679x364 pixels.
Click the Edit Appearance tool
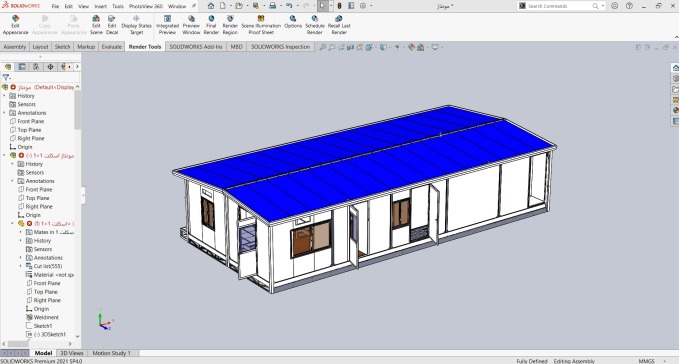(15, 25)
